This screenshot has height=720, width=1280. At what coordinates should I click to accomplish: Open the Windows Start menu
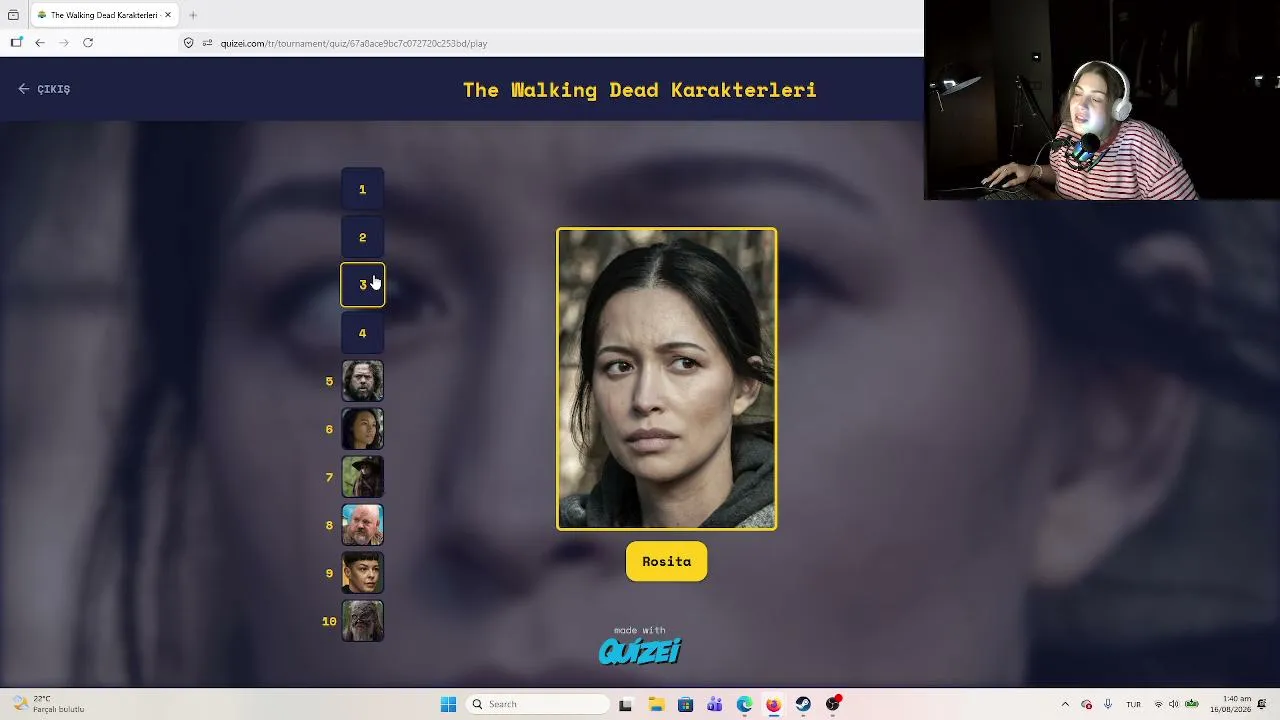point(449,704)
